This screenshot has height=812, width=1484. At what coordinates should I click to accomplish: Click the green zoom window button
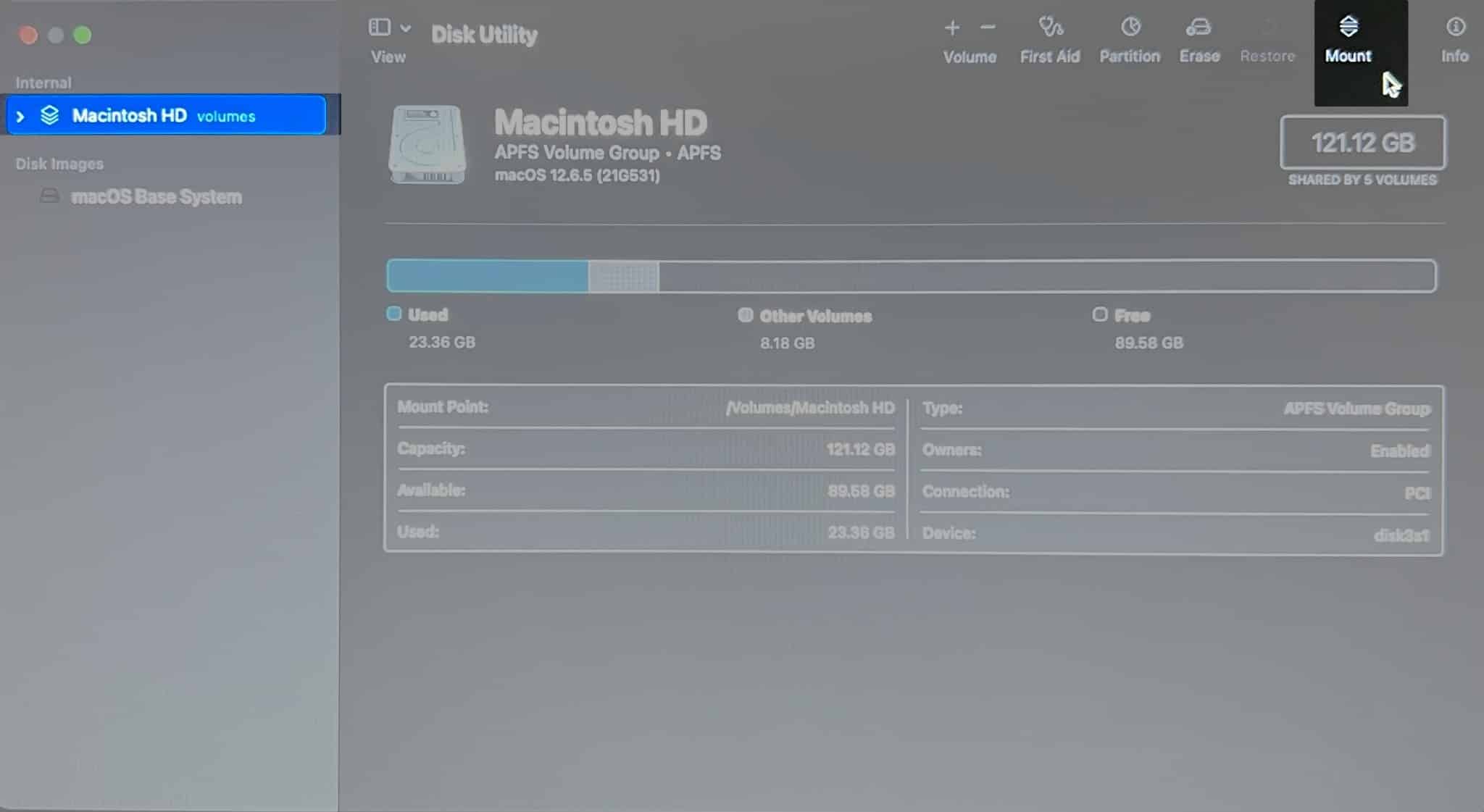coord(83,35)
